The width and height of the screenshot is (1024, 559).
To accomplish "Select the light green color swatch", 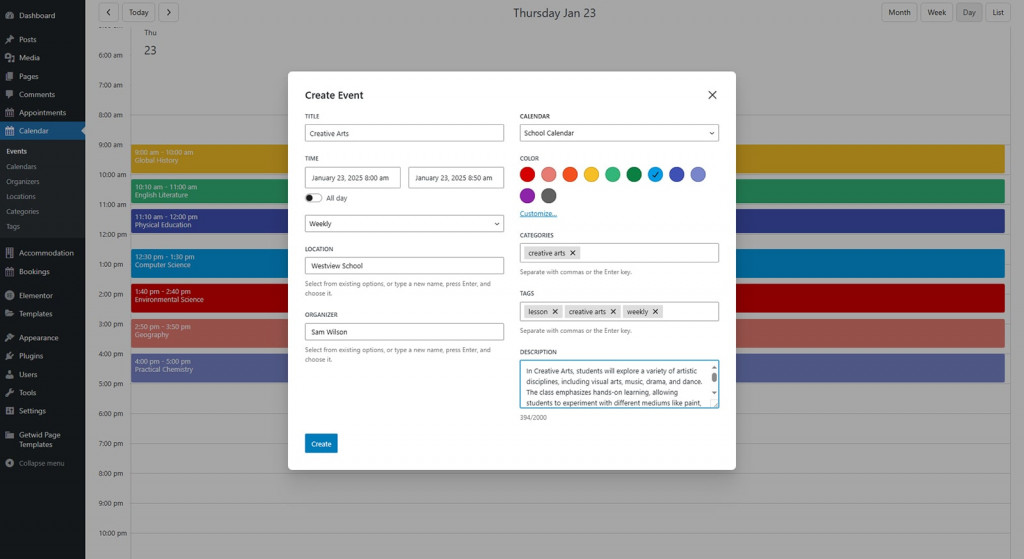I will [x=613, y=174].
